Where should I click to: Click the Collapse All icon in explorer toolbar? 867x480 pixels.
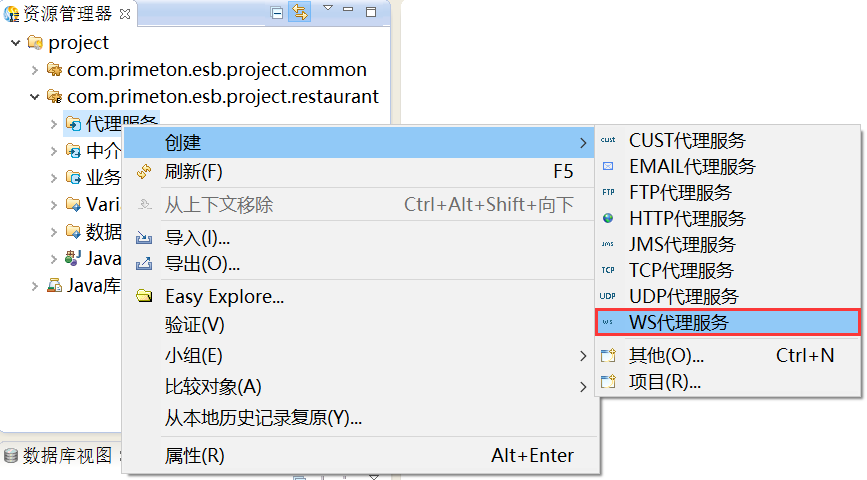tap(276, 12)
